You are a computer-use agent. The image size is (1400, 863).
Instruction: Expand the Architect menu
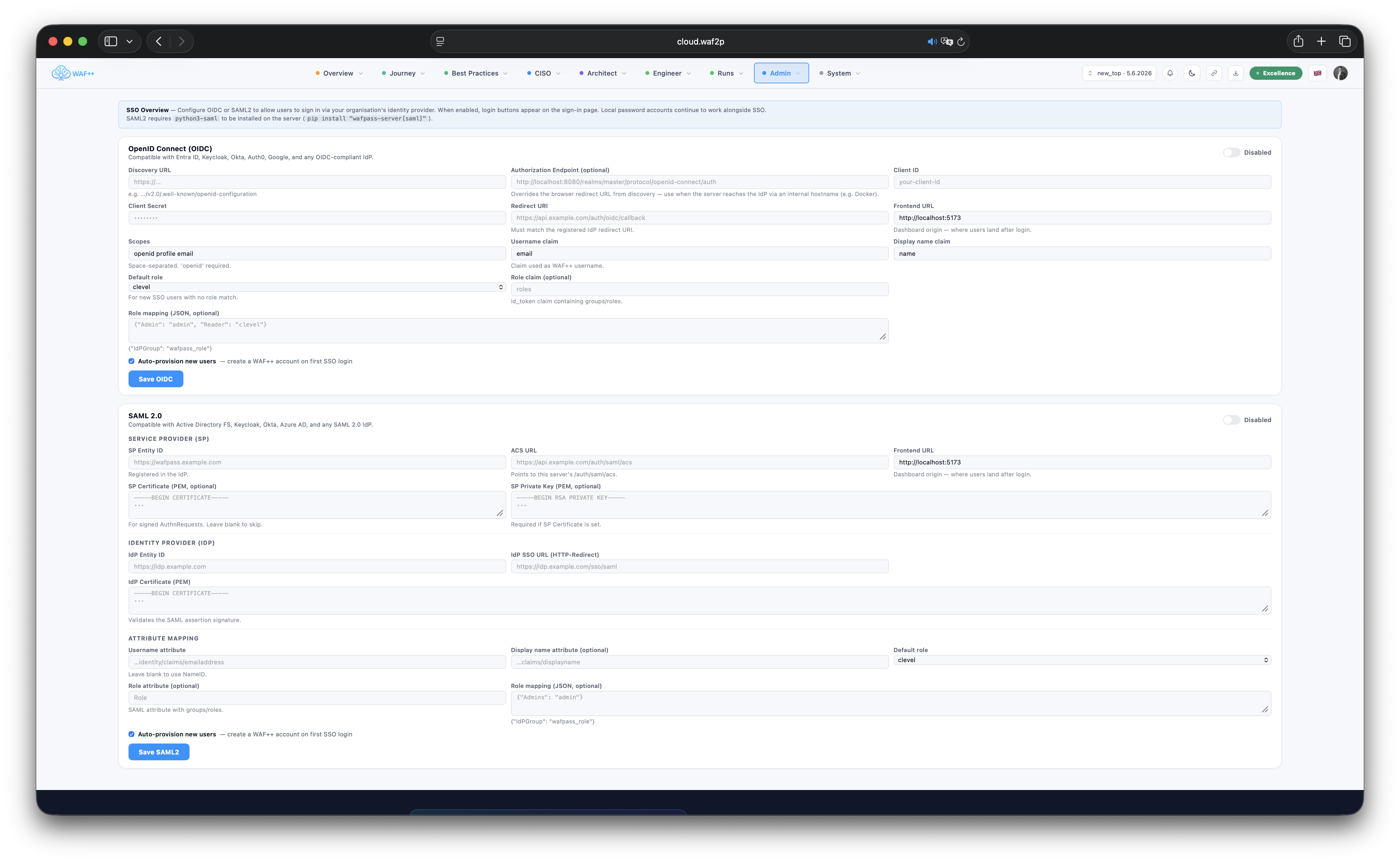pyautogui.click(x=602, y=73)
